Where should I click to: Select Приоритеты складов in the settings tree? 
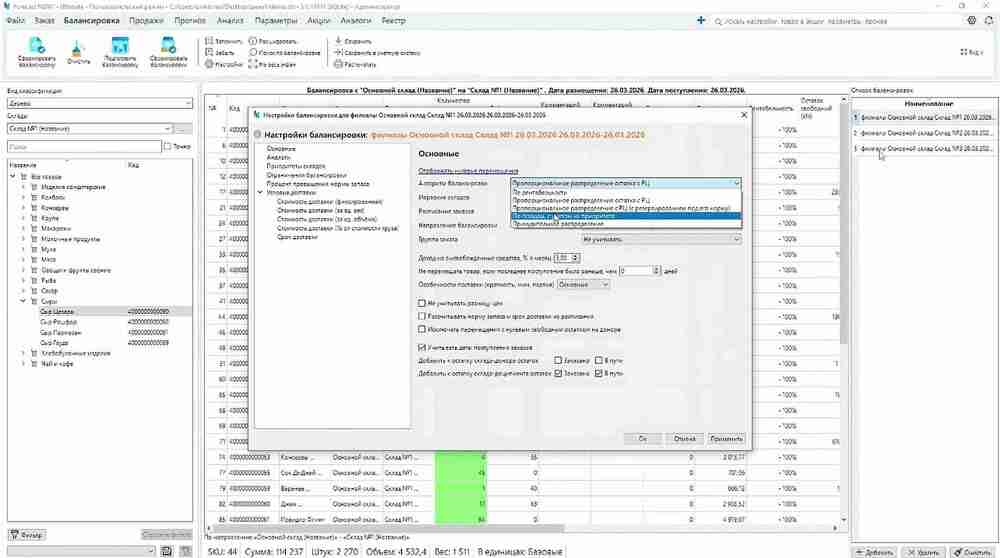click(296, 166)
